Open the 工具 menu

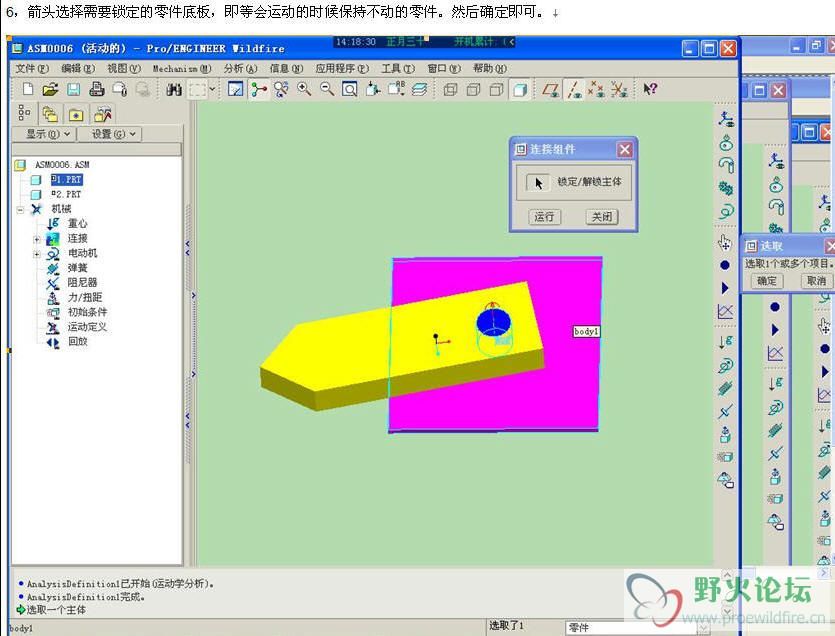point(398,68)
